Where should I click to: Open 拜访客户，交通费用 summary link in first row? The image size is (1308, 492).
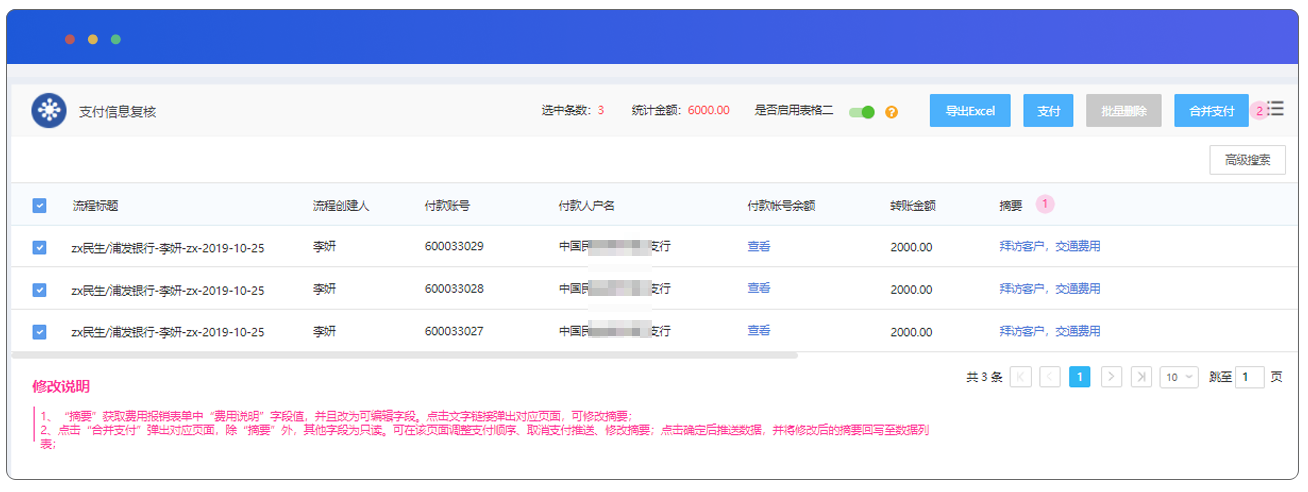coord(1049,247)
